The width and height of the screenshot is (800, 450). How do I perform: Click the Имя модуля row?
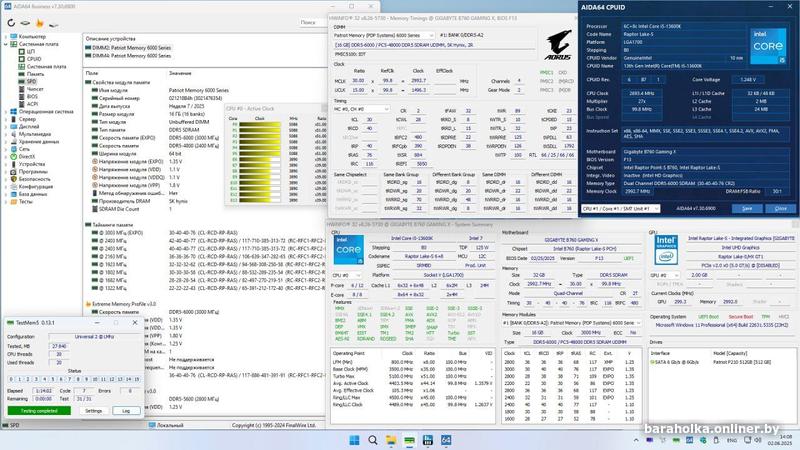point(204,90)
